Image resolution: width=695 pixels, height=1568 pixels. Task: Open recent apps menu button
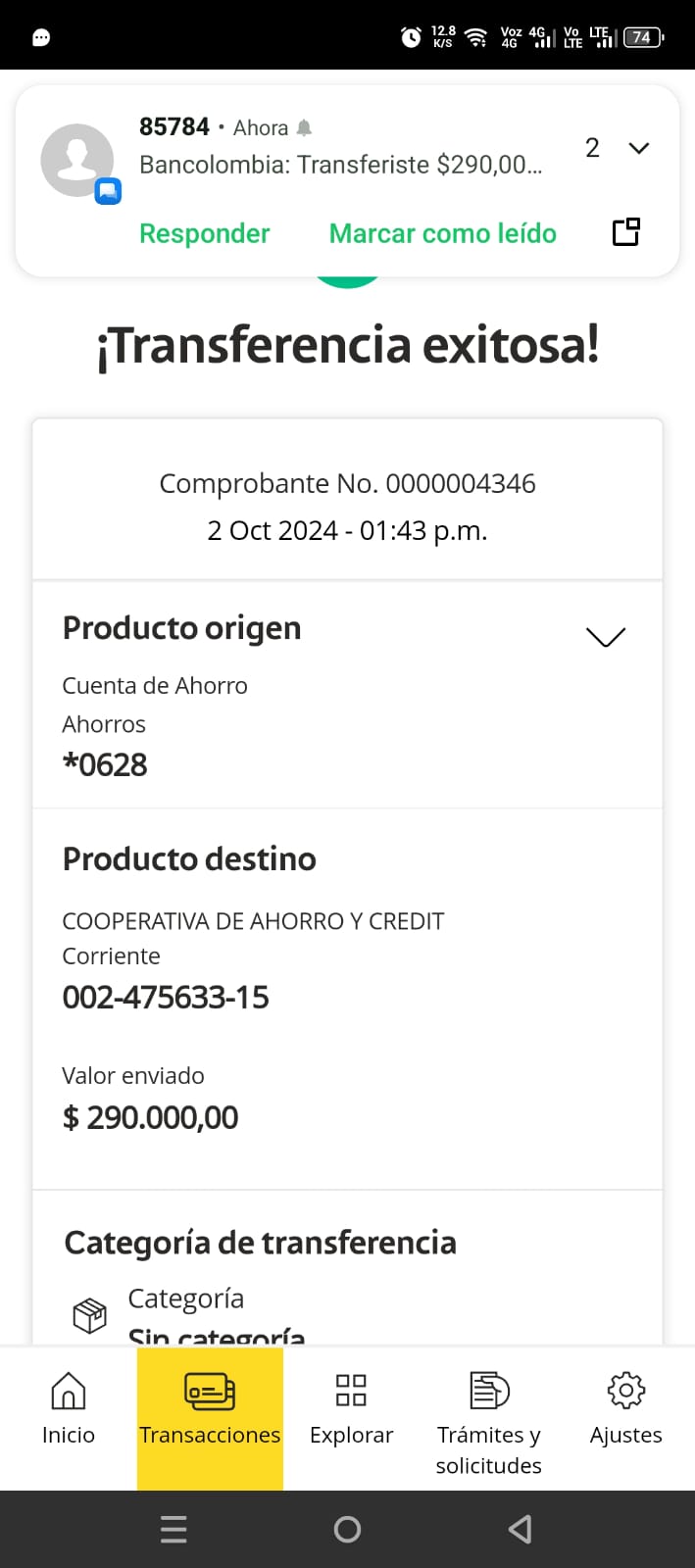(174, 1529)
